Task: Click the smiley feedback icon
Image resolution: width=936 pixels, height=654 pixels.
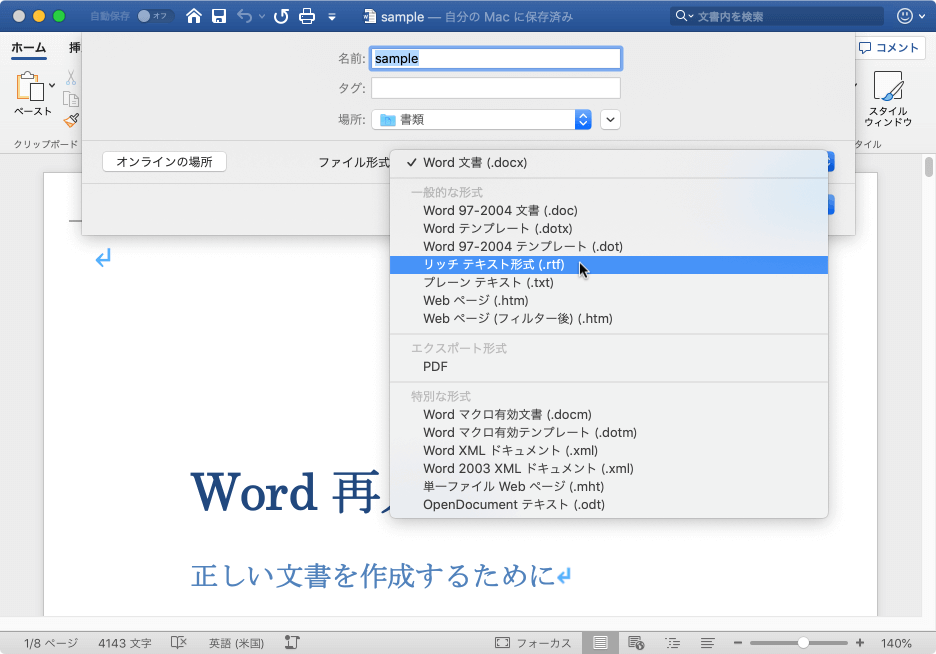Action: click(905, 16)
